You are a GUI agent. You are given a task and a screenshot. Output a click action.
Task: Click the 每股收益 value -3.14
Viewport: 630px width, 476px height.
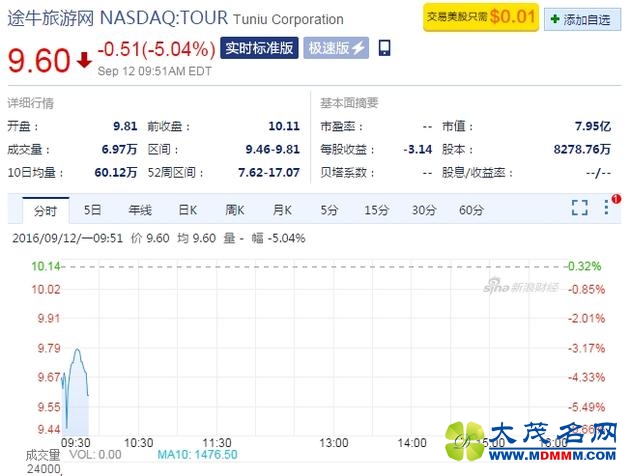tap(418, 149)
